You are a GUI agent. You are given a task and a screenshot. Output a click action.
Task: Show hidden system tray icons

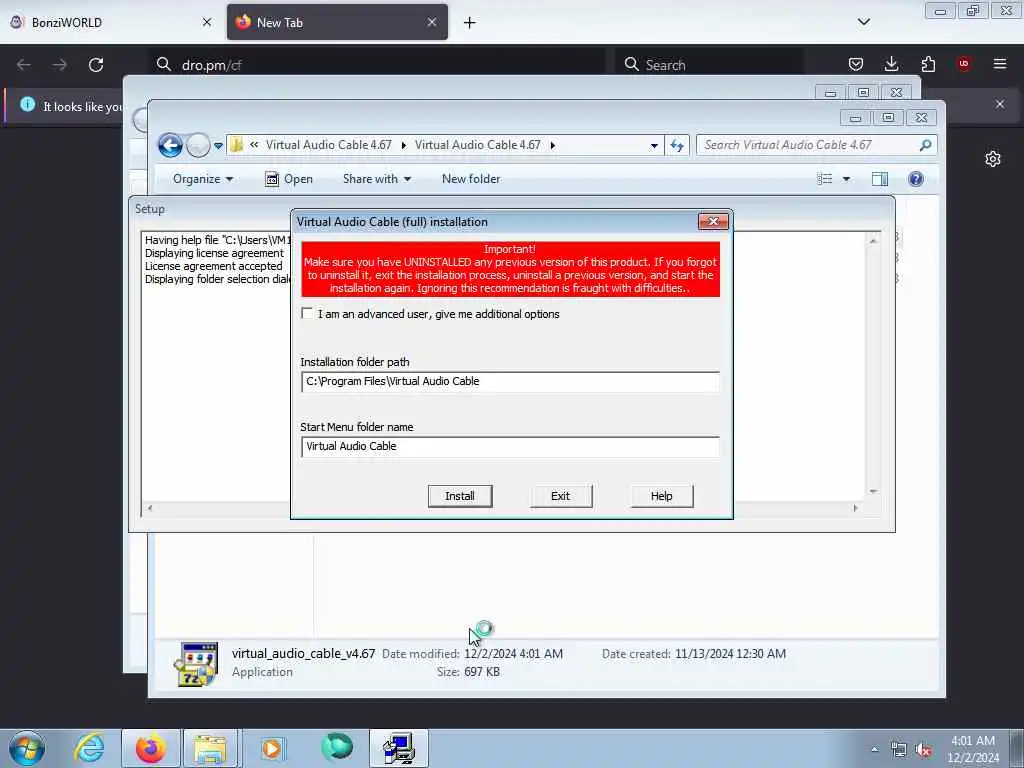(x=874, y=749)
